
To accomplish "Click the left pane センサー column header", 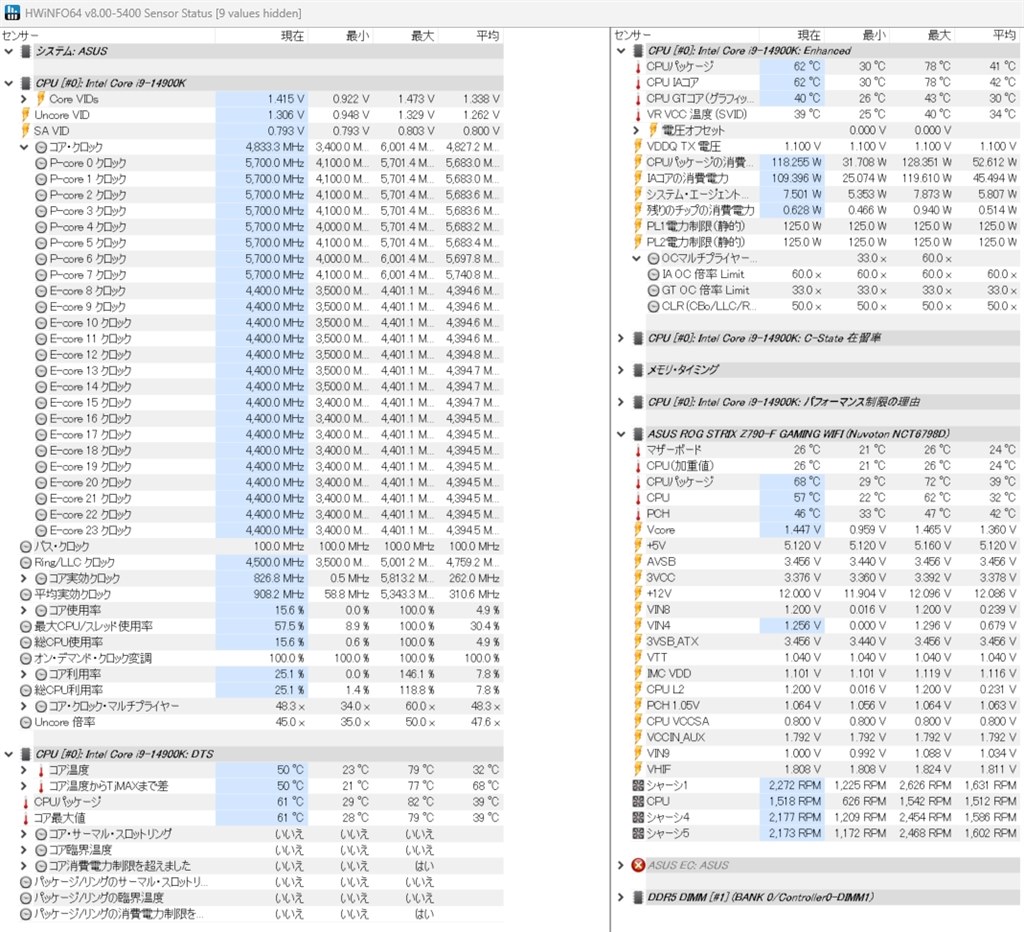I will (x=108, y=35).
